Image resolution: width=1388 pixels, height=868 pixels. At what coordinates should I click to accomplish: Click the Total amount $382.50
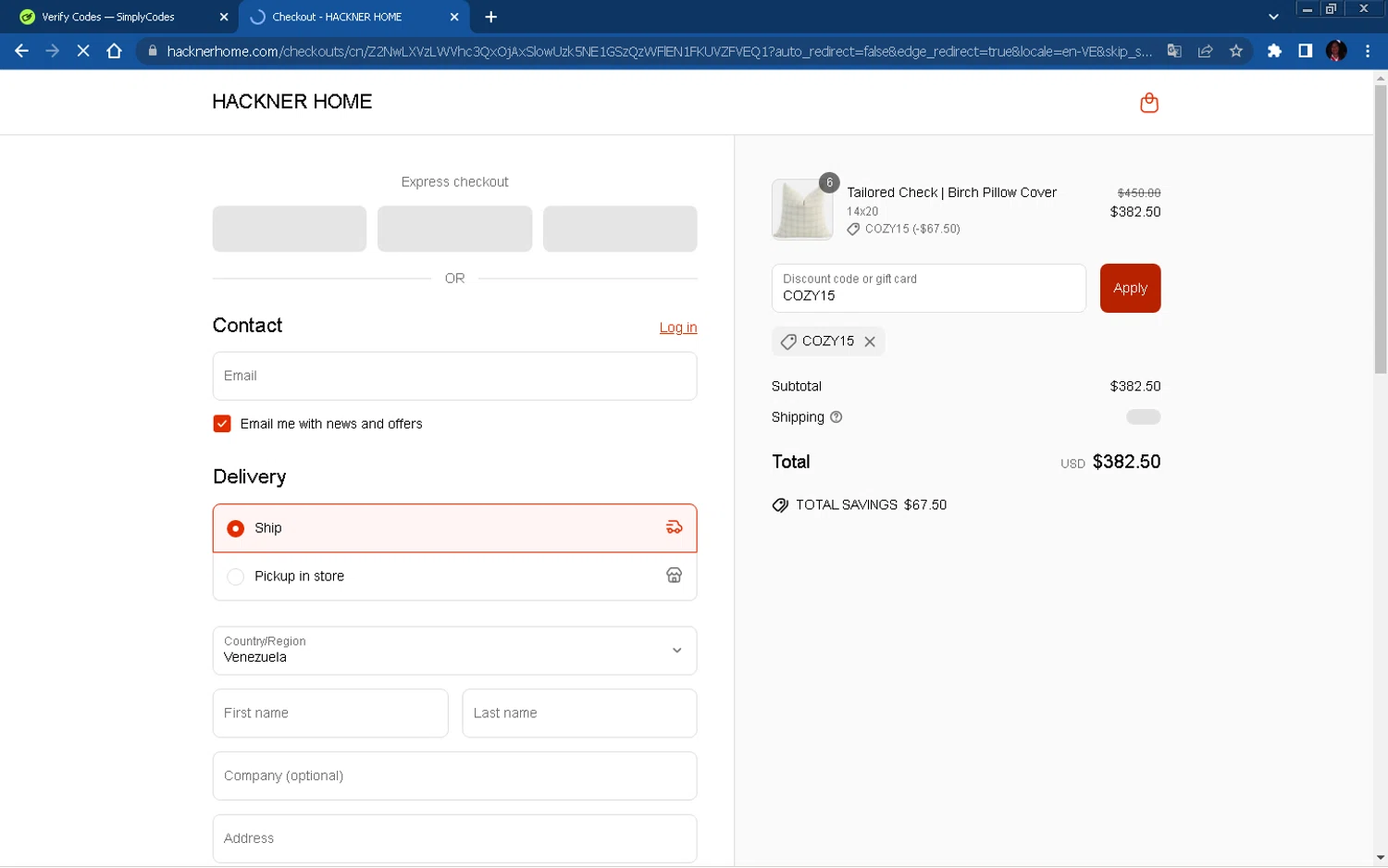click(x=1126, y=462)
